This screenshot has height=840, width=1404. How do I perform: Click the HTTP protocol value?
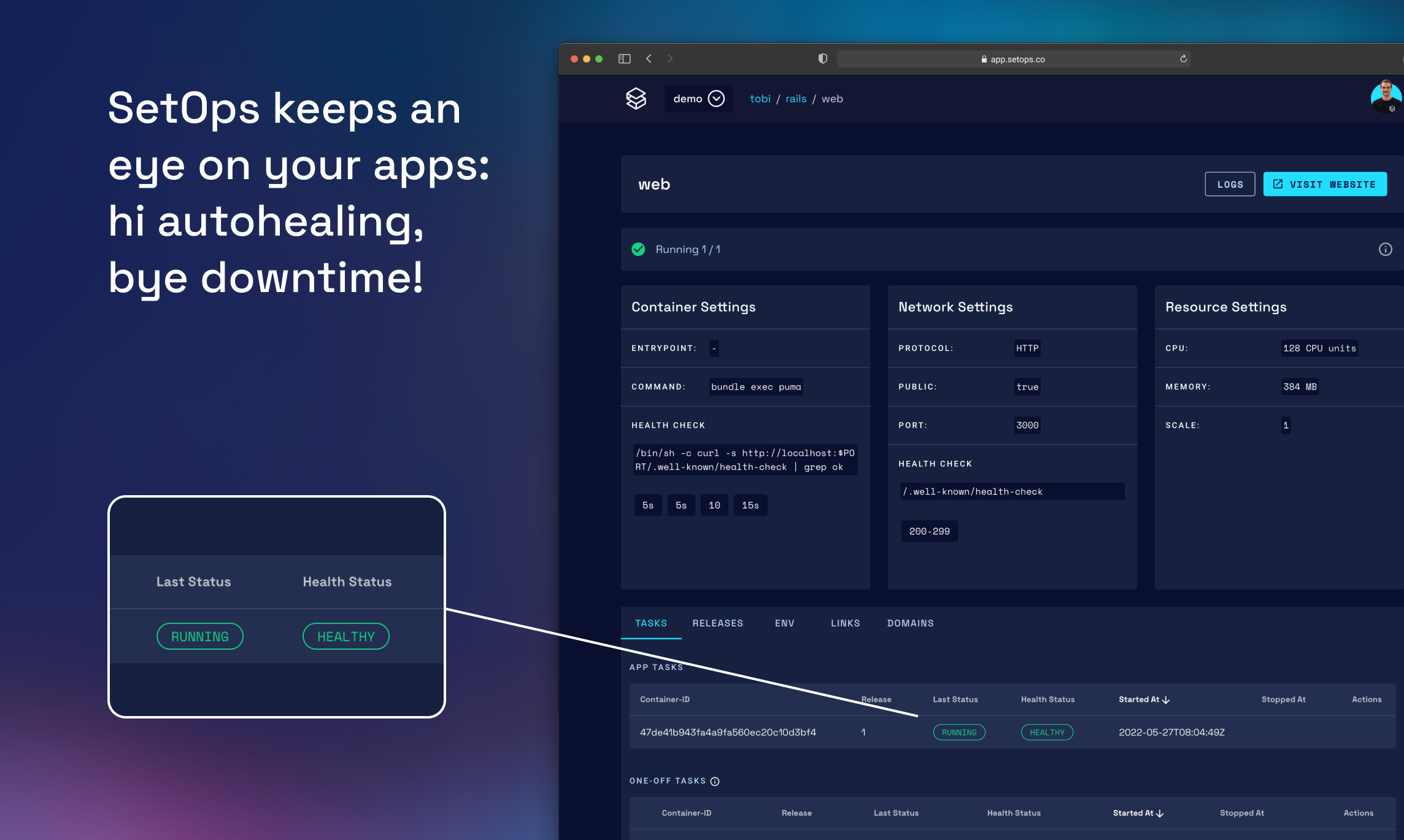1027,348
